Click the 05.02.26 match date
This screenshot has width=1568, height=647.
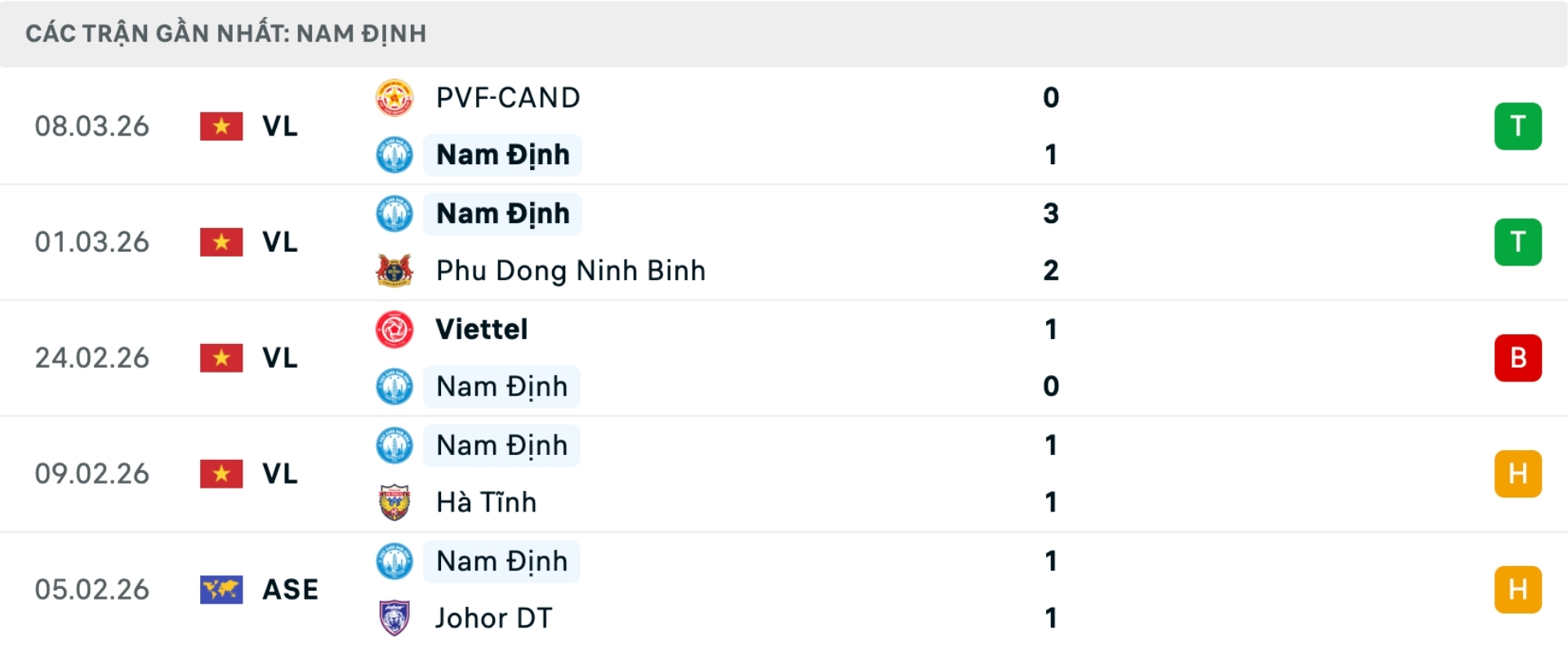(x=92, y=590)
